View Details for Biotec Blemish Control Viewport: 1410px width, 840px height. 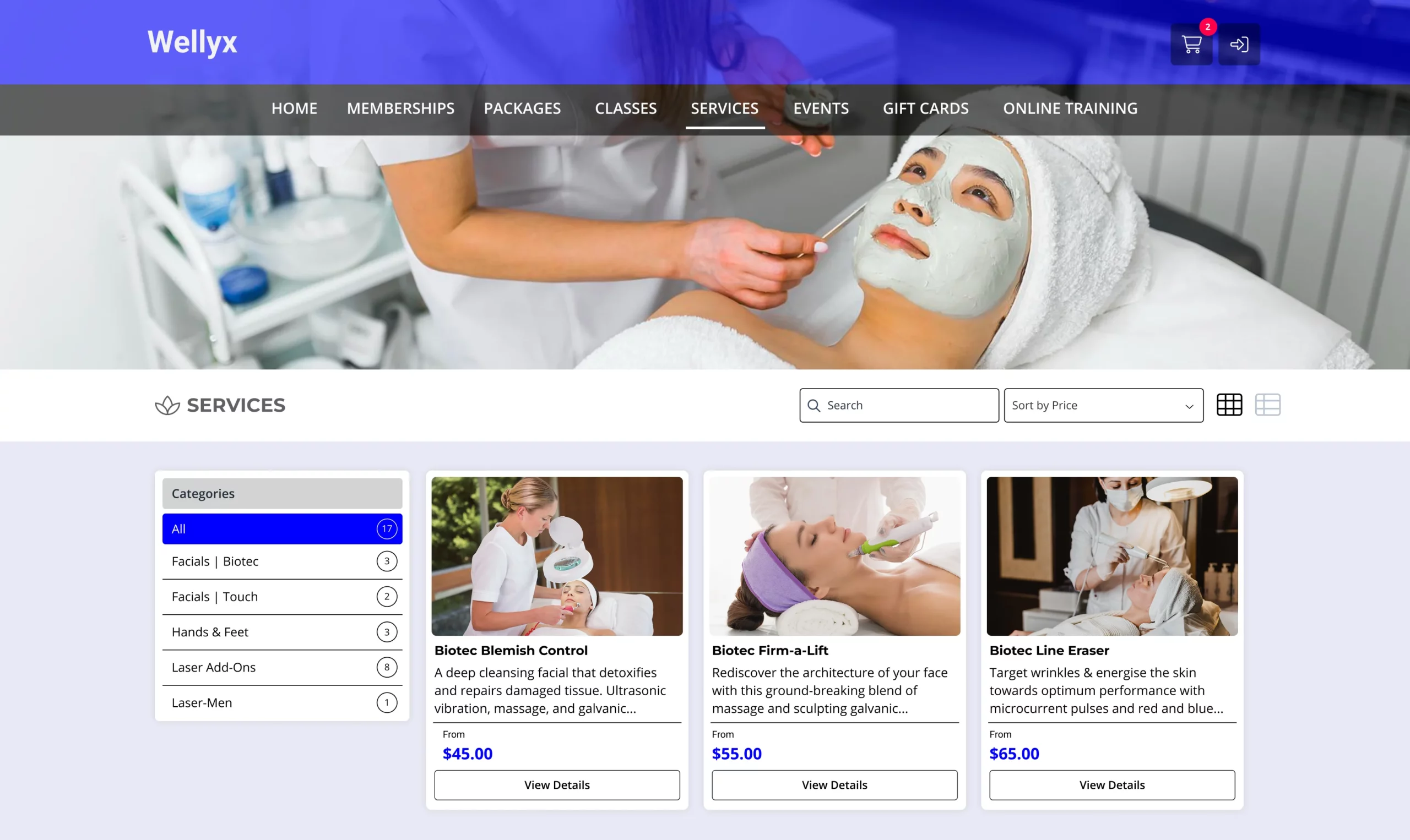[x=557, y=785]
